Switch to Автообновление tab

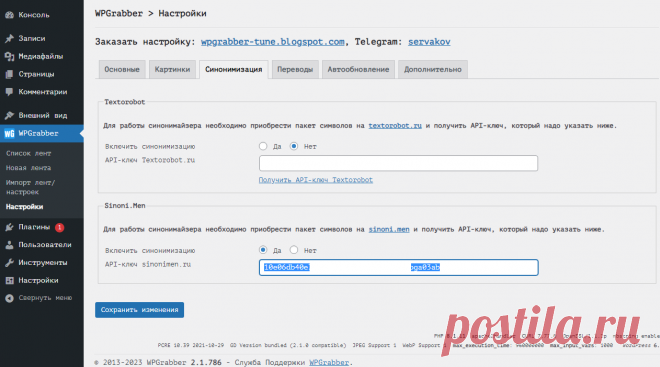coord(358,69)
